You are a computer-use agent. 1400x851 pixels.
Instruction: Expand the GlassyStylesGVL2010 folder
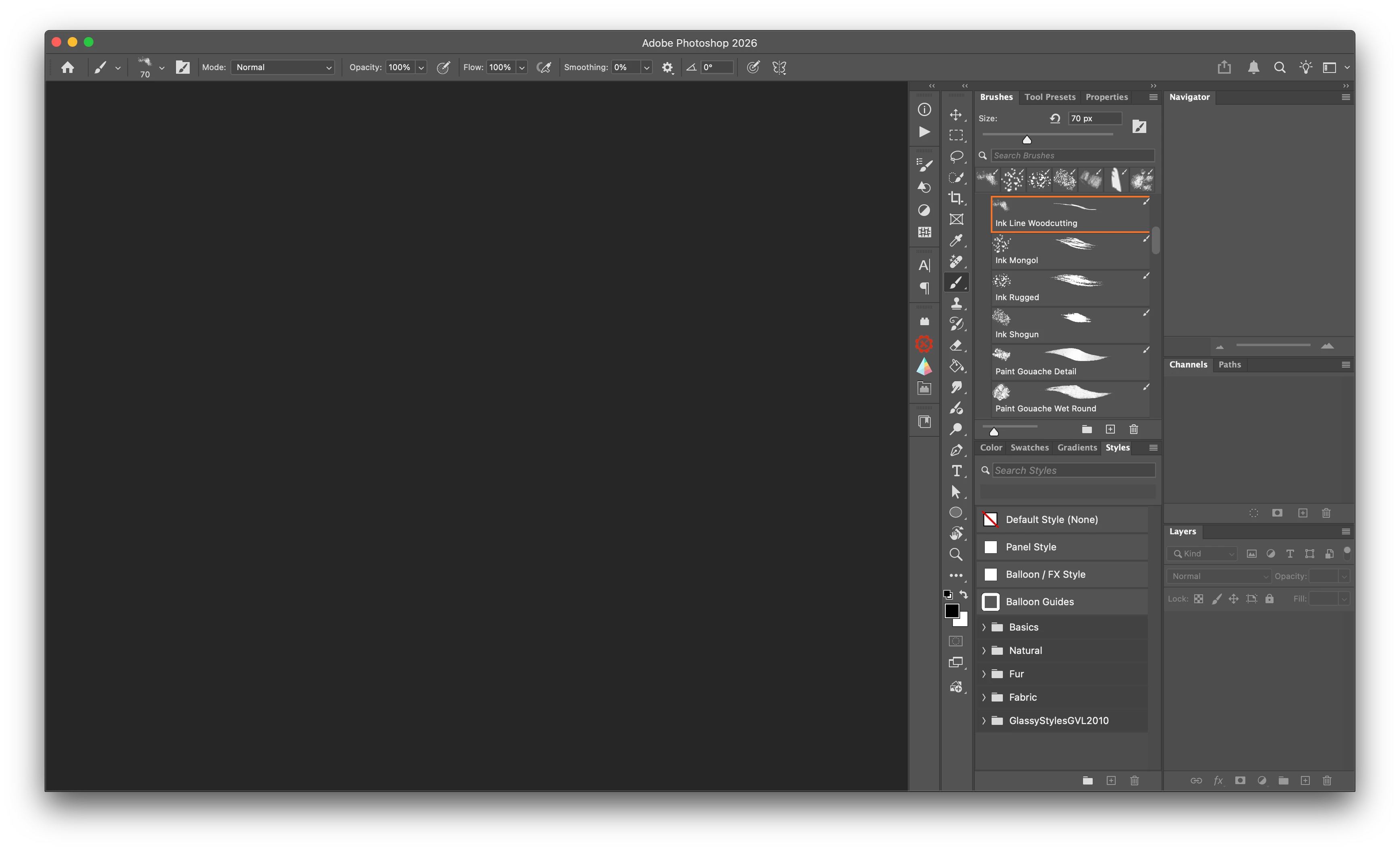(x=984, y=720)
